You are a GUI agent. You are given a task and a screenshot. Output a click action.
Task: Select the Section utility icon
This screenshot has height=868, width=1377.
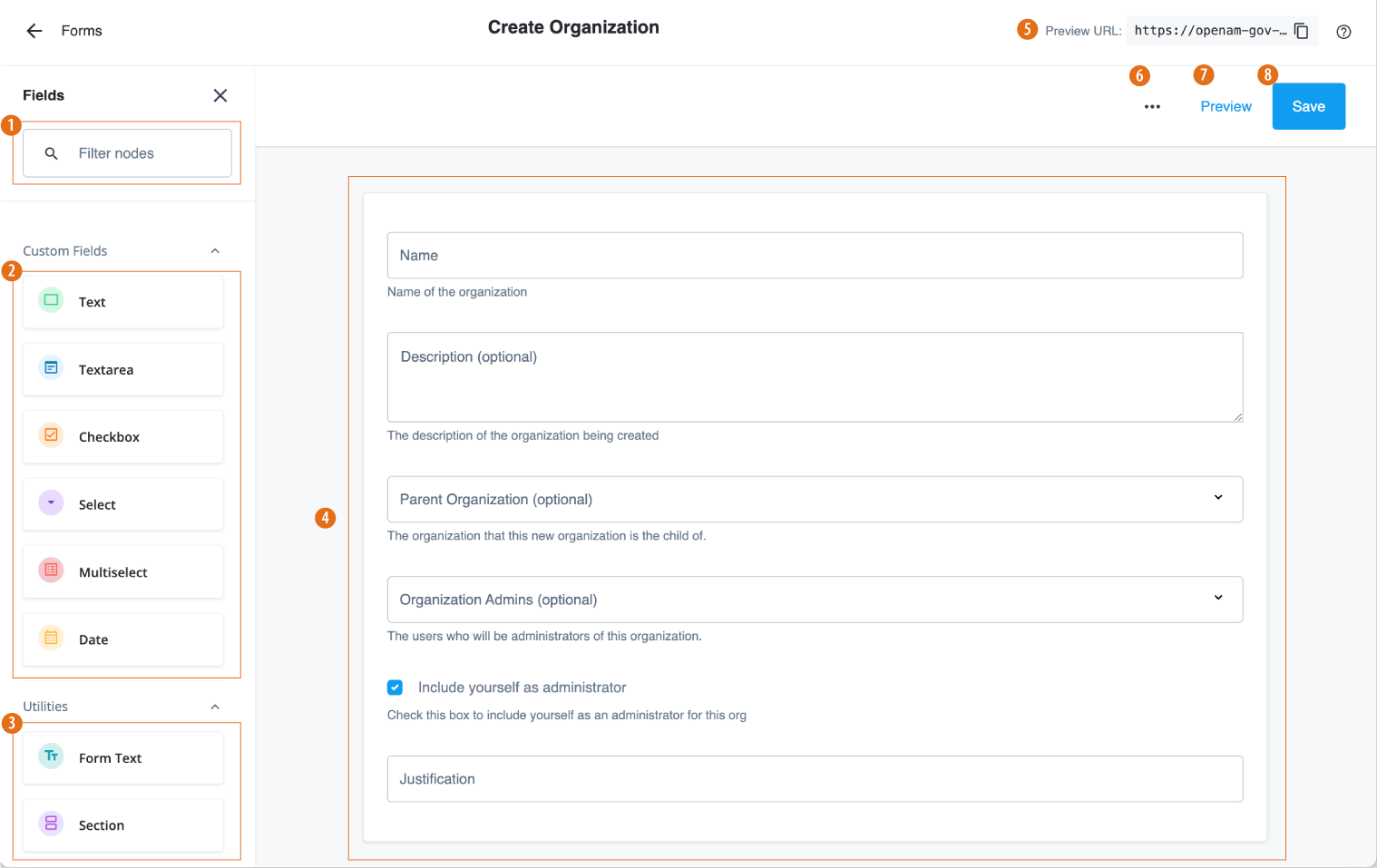point(50,824)
